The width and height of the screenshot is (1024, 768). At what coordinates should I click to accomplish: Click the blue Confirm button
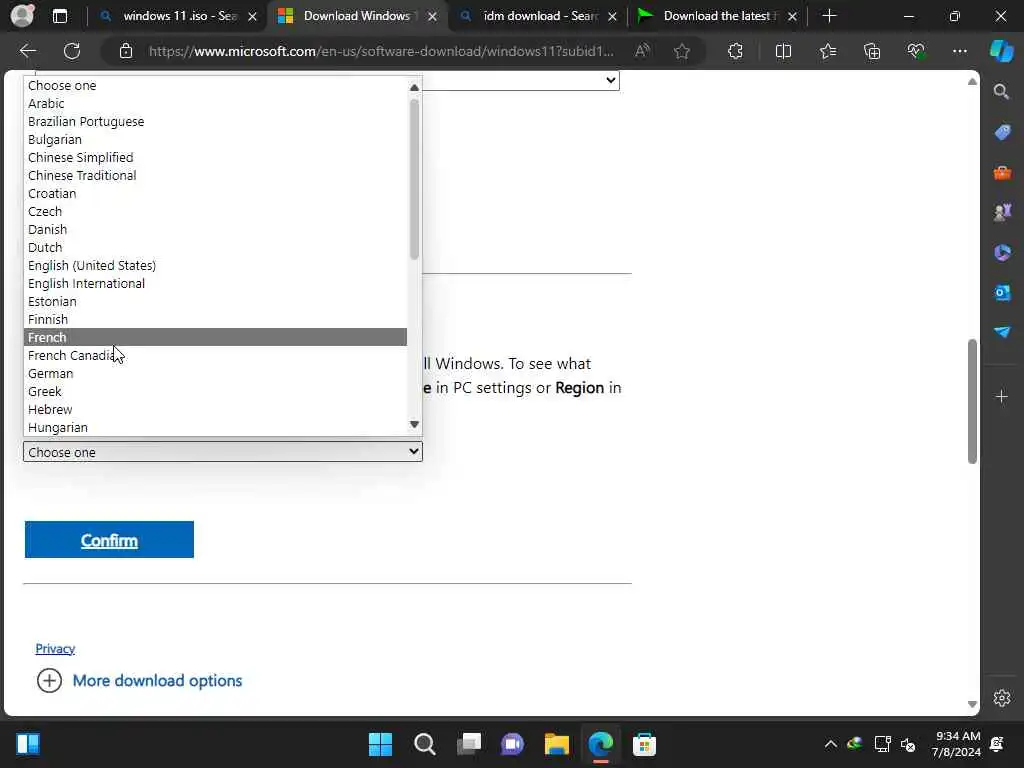pos(109,539)
